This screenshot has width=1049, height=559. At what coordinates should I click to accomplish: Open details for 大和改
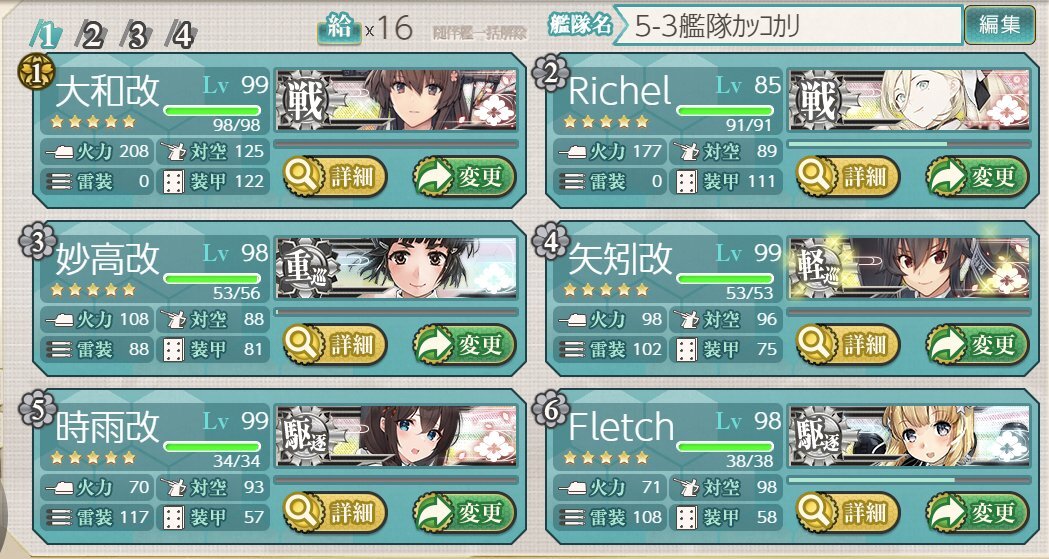tap(335, 177)
